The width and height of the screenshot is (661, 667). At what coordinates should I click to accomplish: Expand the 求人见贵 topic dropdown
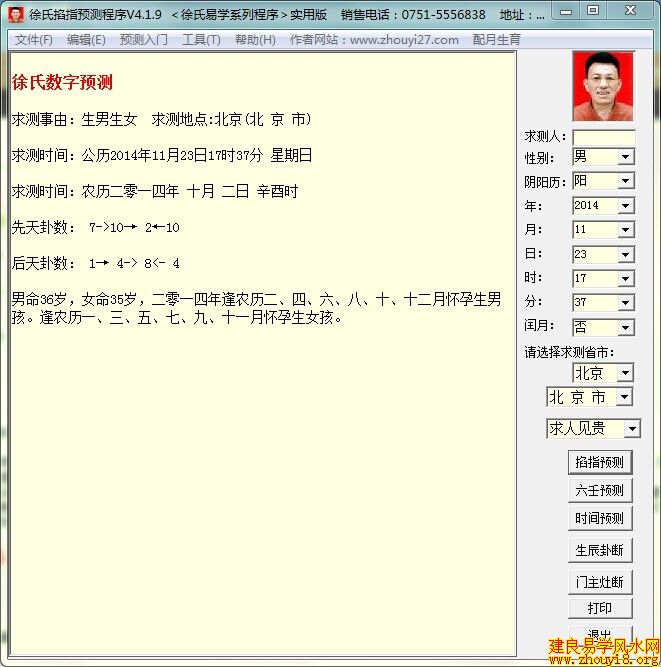tap(632, 428)
